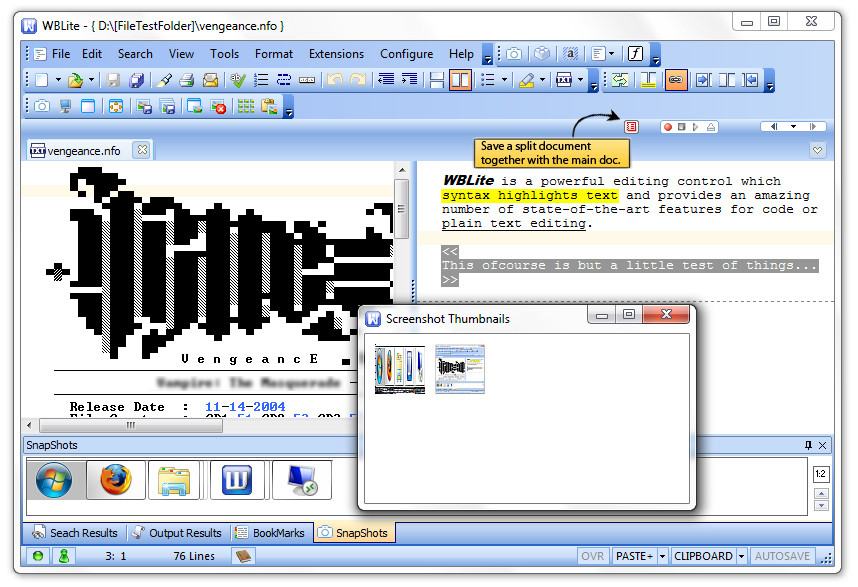858x587 pixels.
Task: Stop macro recording
Action: pos(681,127)
